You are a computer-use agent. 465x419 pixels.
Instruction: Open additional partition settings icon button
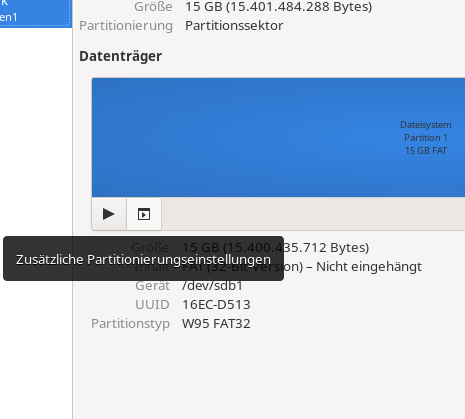144,214
